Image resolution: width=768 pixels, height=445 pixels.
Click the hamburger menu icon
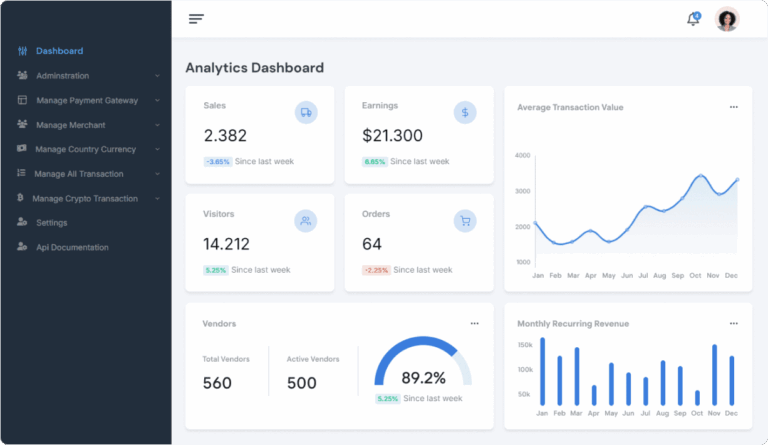click(x=196, y=19)
